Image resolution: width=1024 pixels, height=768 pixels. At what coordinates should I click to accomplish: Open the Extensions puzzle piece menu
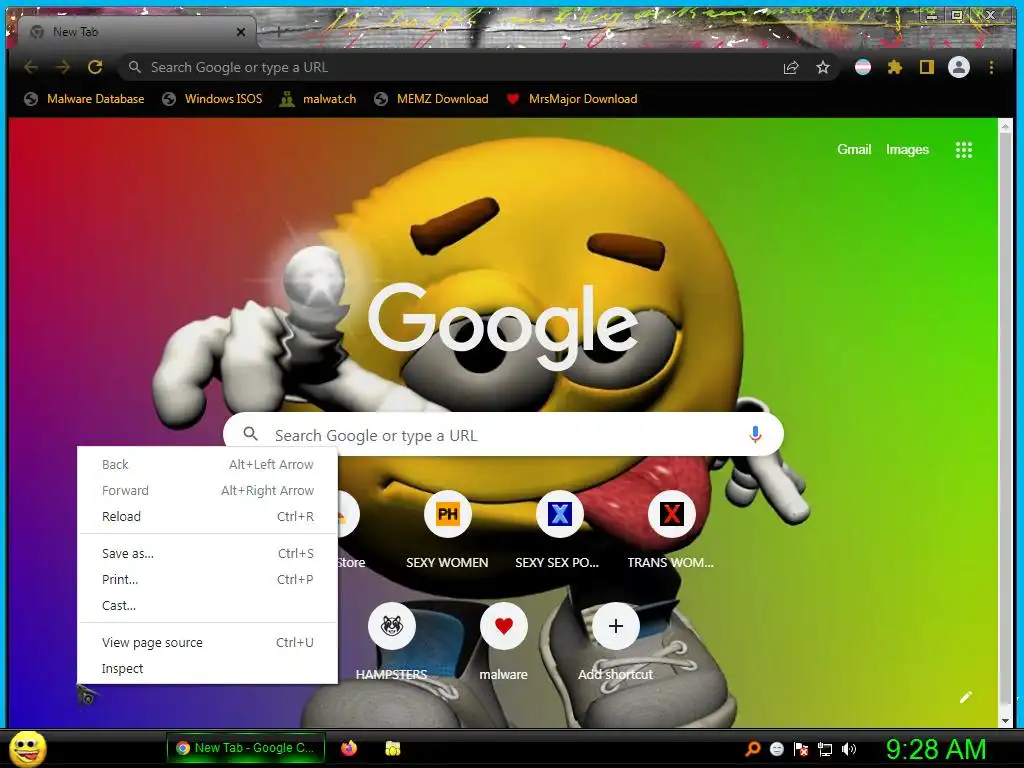point(895,67)
